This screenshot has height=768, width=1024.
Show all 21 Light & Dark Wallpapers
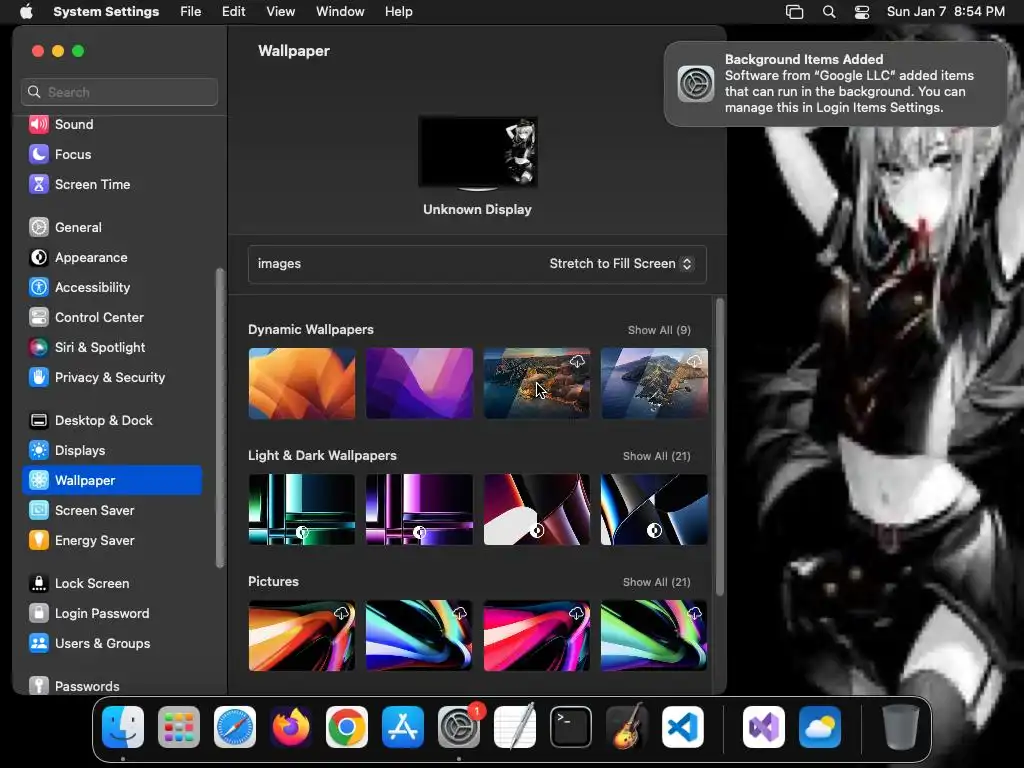pos(656,456)
